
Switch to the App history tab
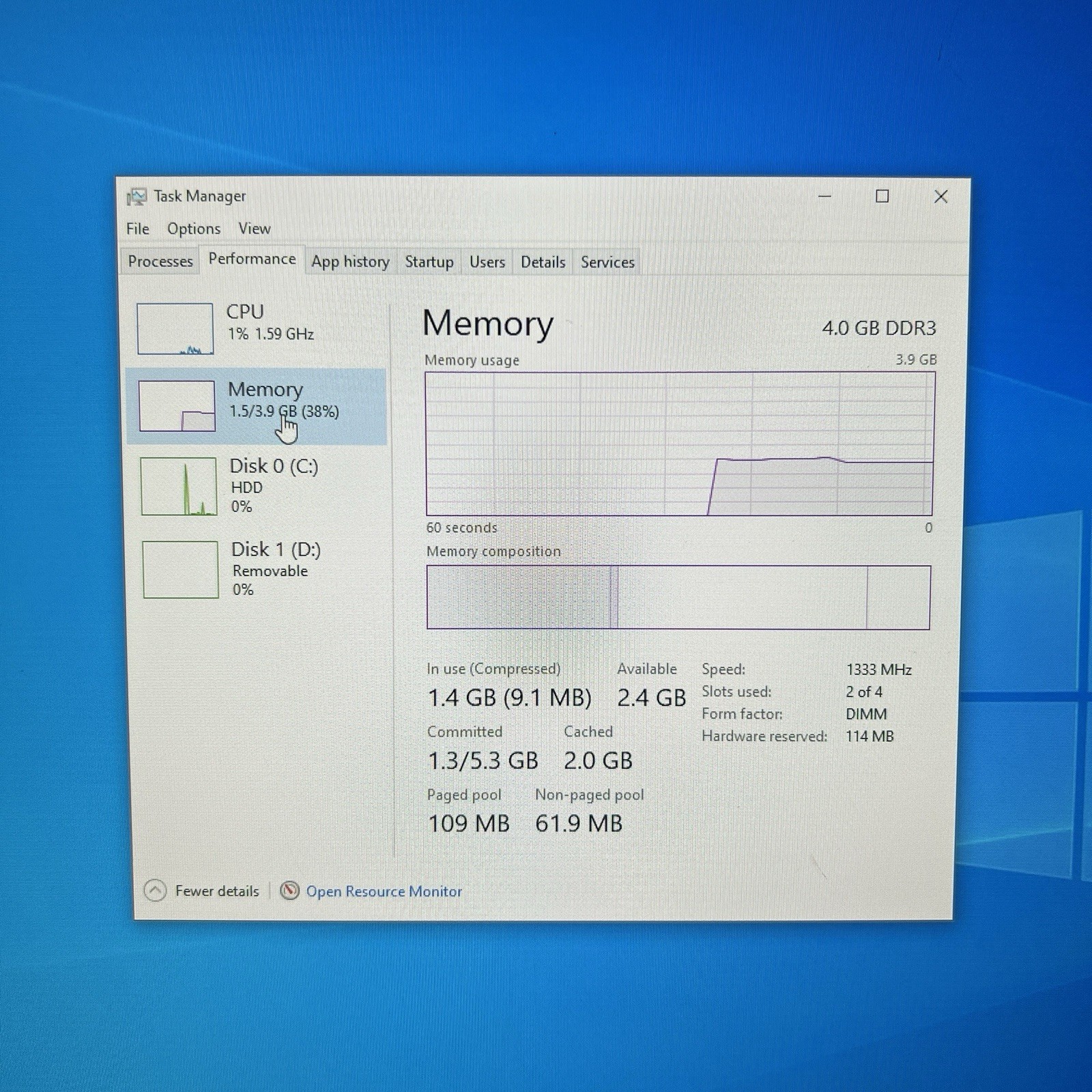[350, 261]
